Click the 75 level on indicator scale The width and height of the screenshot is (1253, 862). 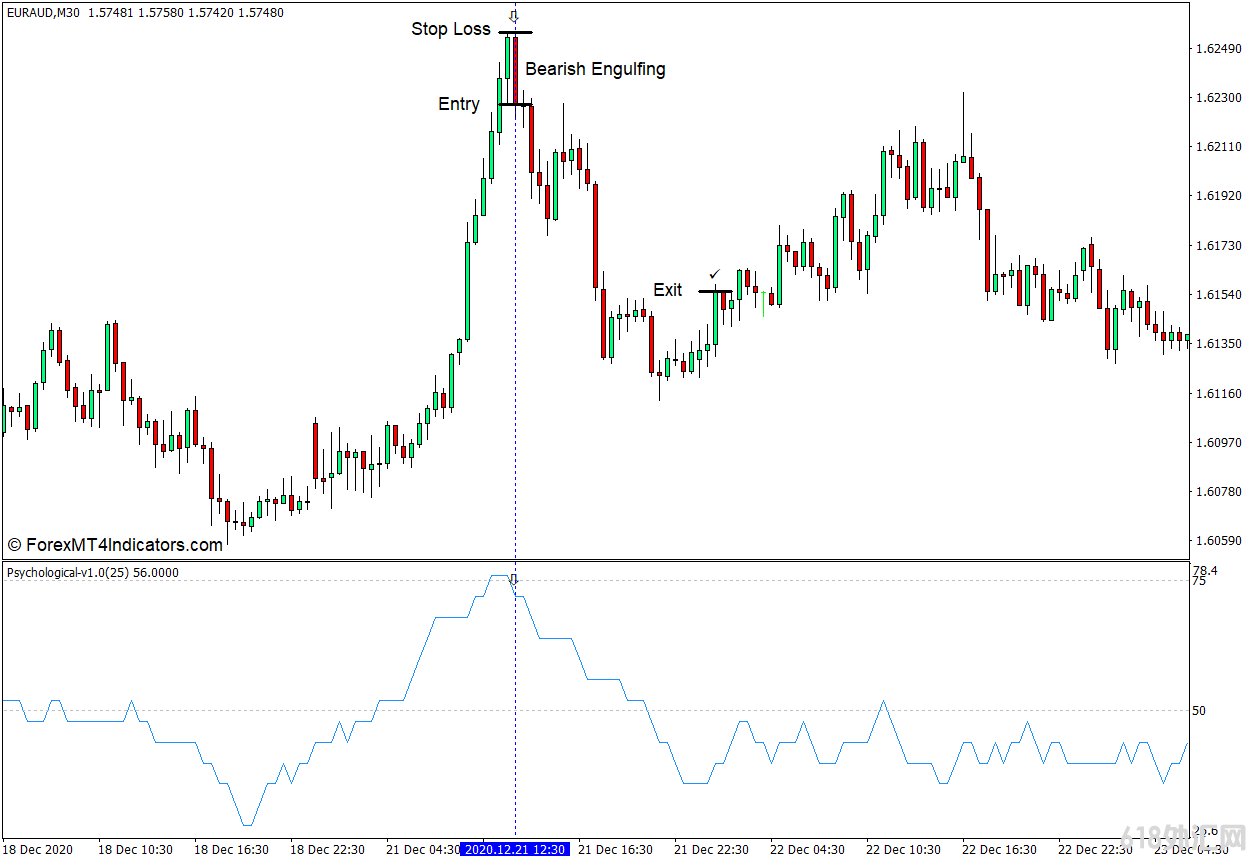(x=1198, y=581)
